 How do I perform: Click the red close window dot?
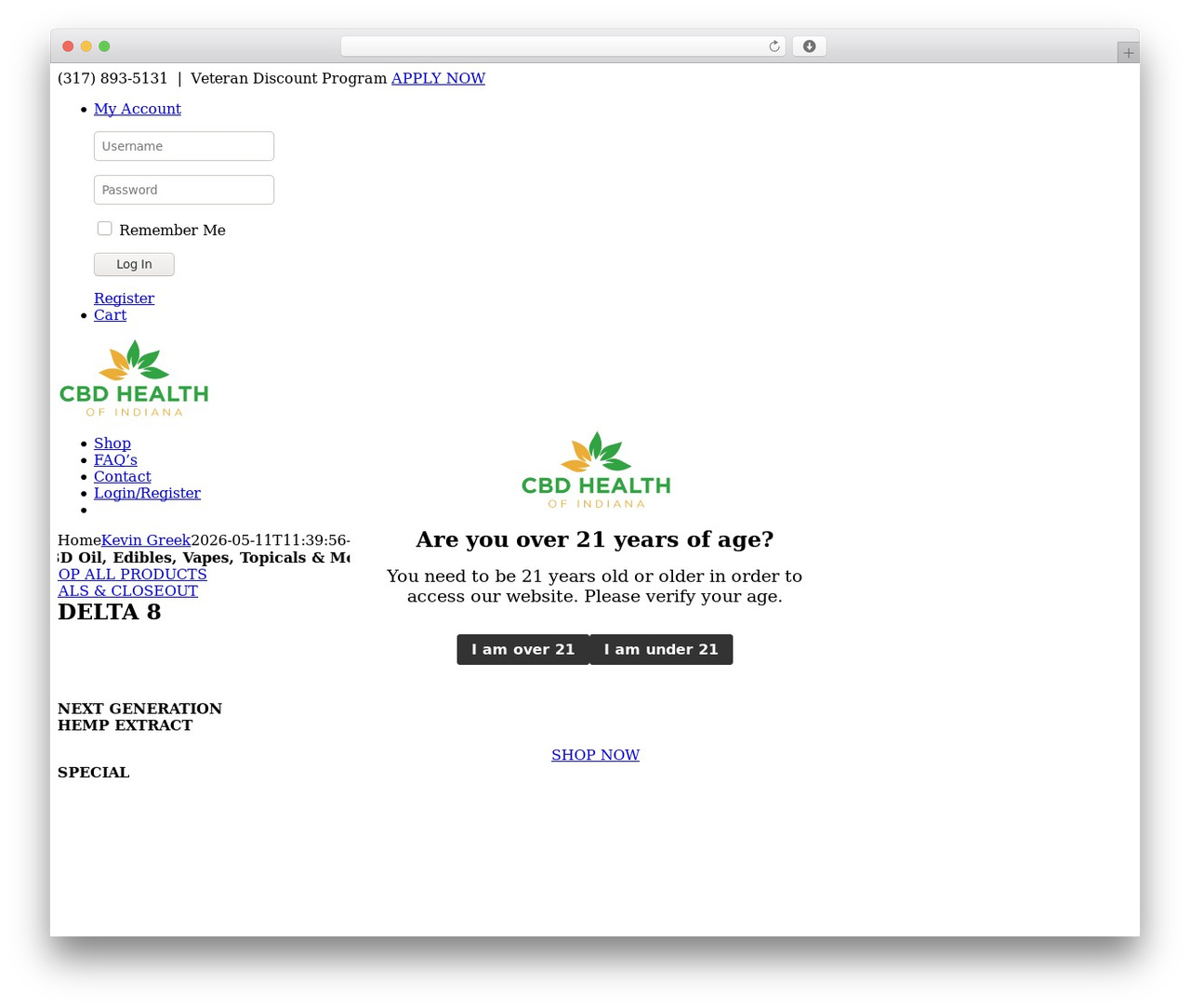[x=68, y=46]
